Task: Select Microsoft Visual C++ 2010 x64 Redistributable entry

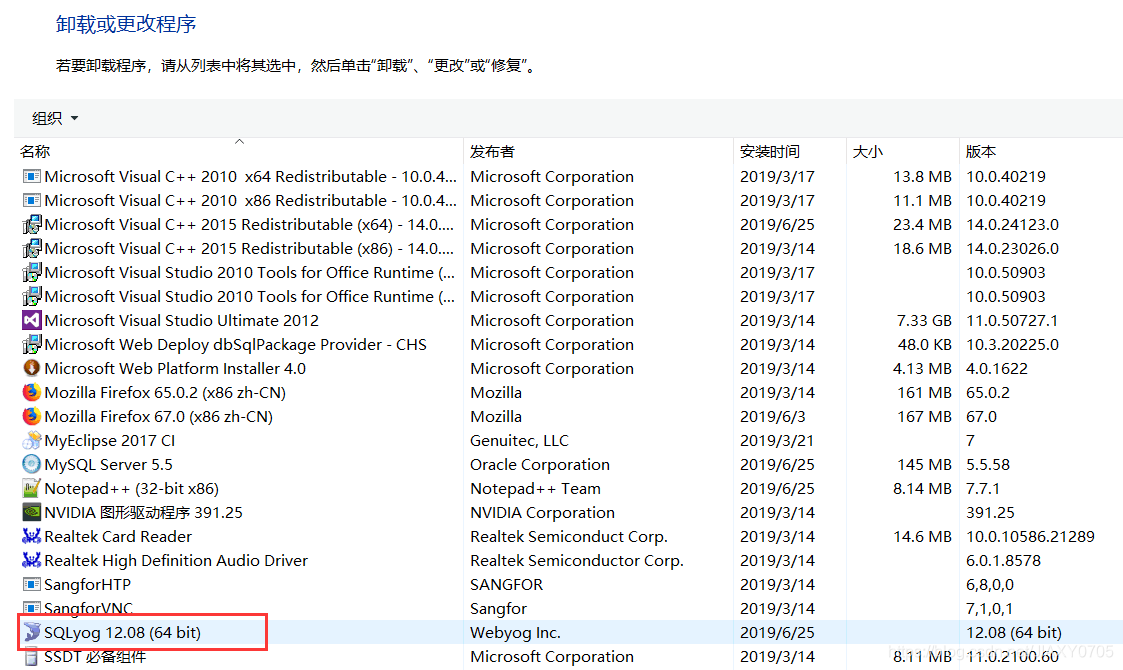Action: [250, 176]
